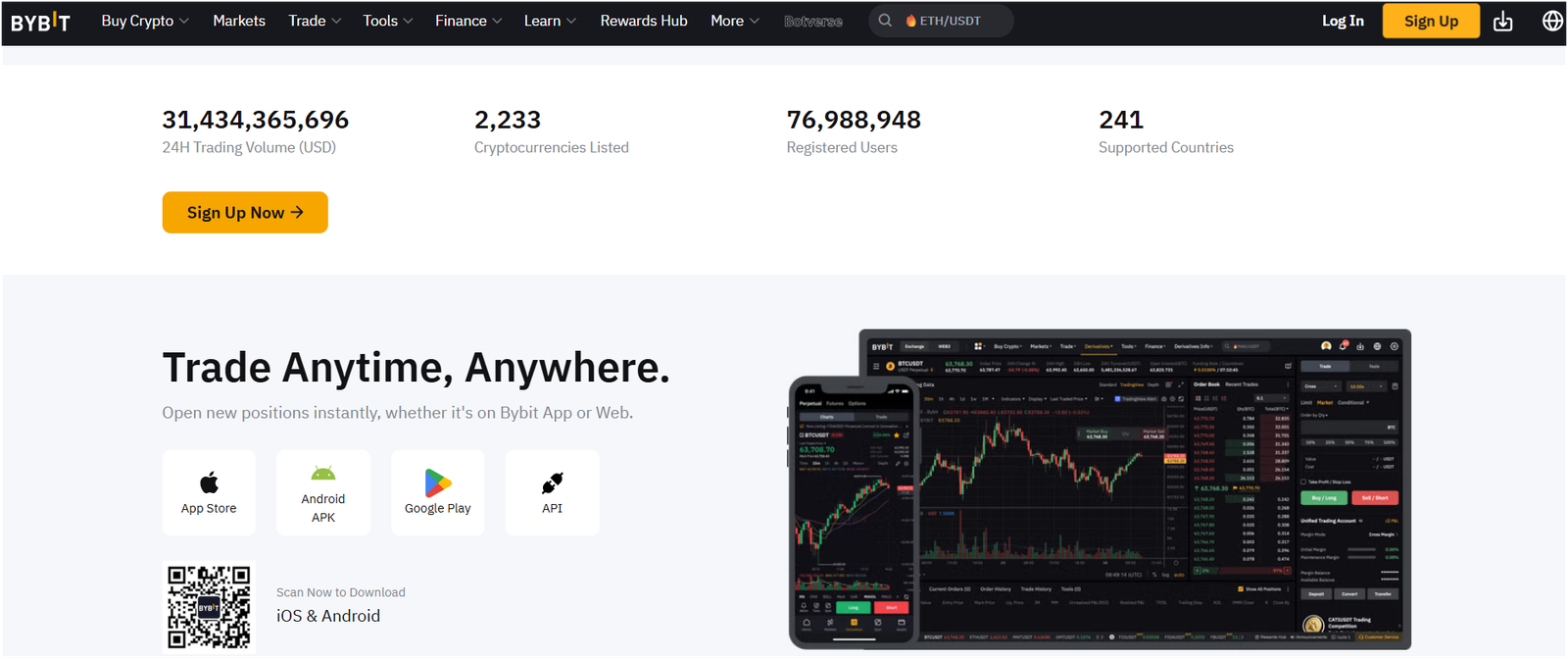The height and width of the screenshot is (659, 1568).
Task: Click the 76,988,948 registered users figure
Action: 854,120
